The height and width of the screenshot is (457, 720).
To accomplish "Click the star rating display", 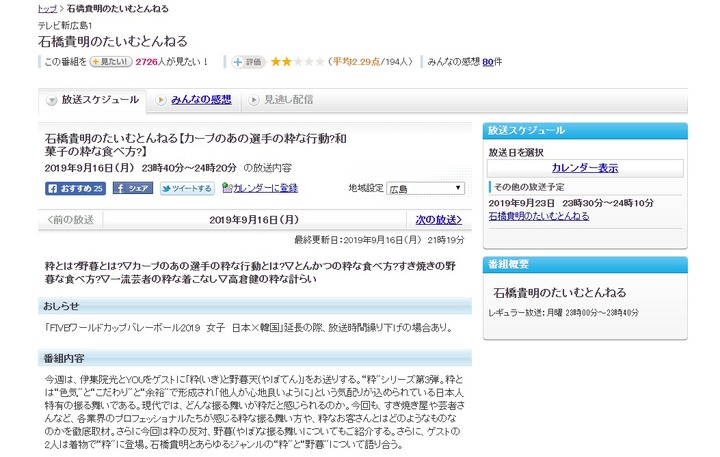I will [297, 62].
